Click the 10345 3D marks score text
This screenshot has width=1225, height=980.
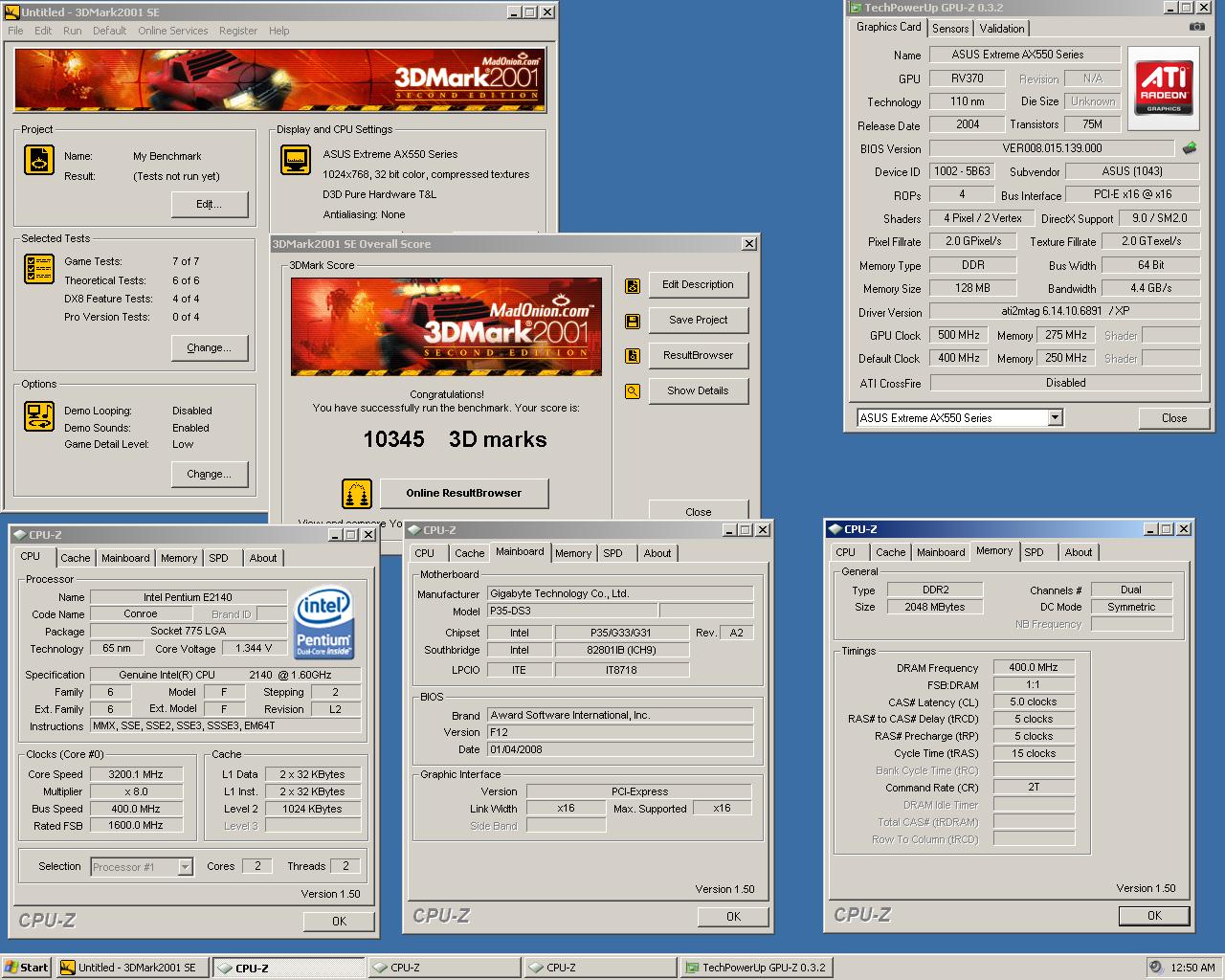tap(455, 439)
